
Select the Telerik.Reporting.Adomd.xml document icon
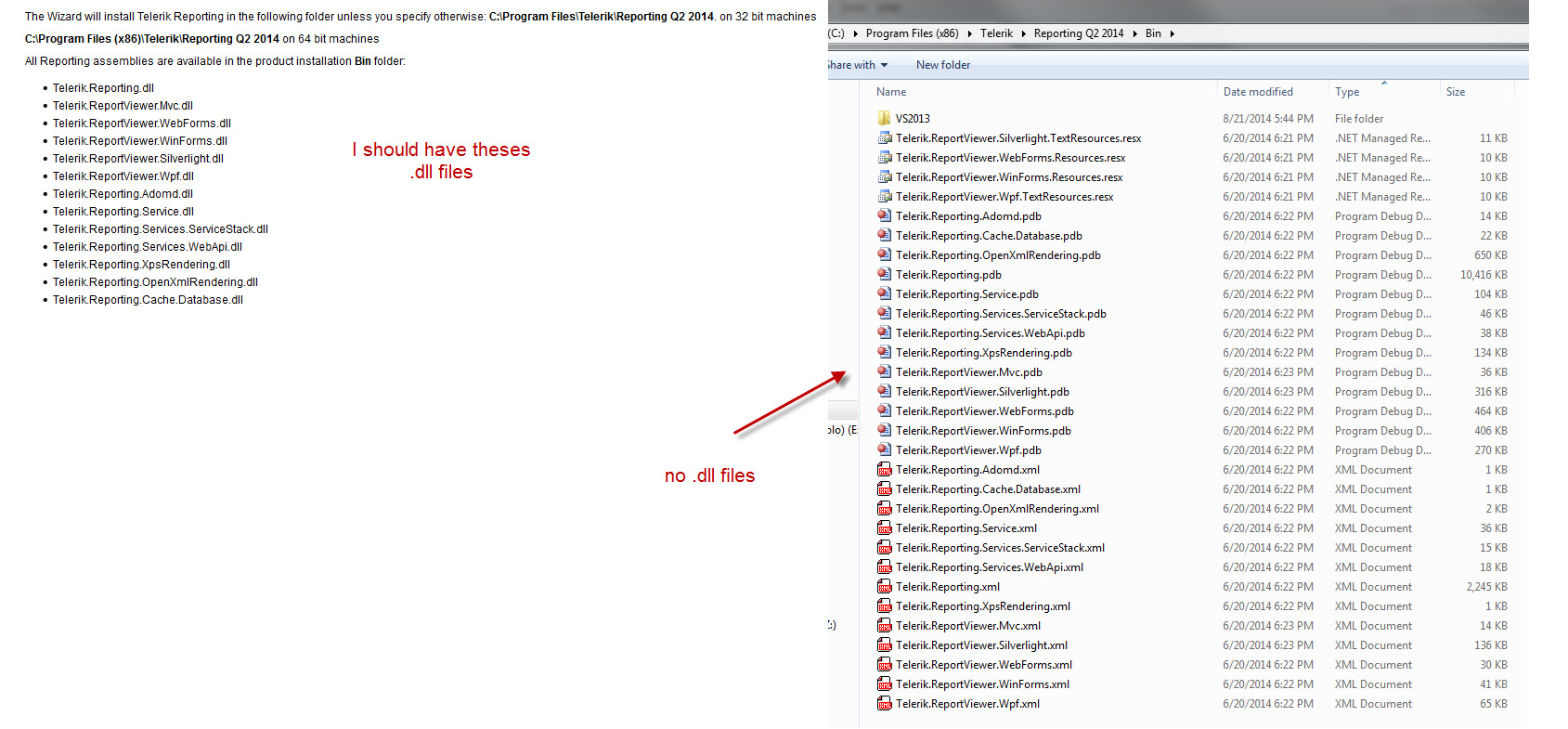point(884,470)
